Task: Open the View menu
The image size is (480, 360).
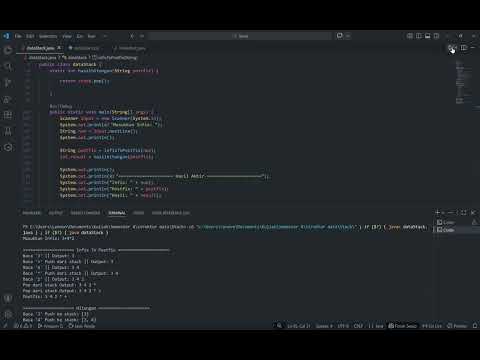Action: point(67,36)
